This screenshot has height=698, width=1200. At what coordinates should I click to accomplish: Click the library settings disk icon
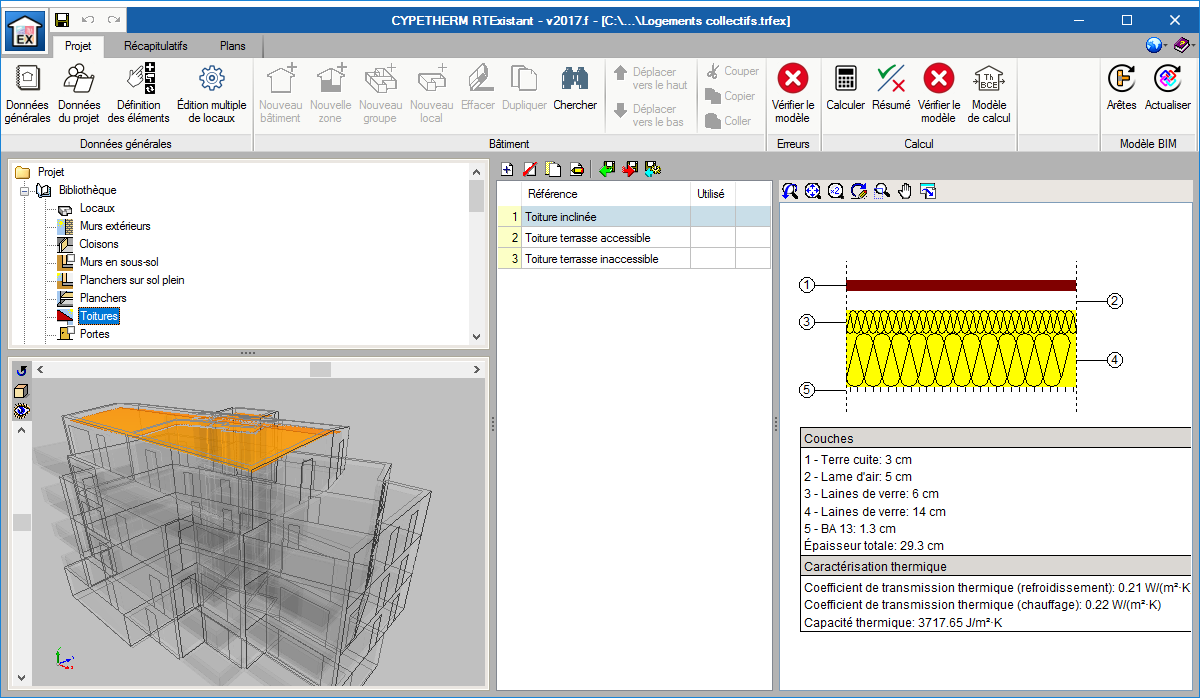[652, 169]
